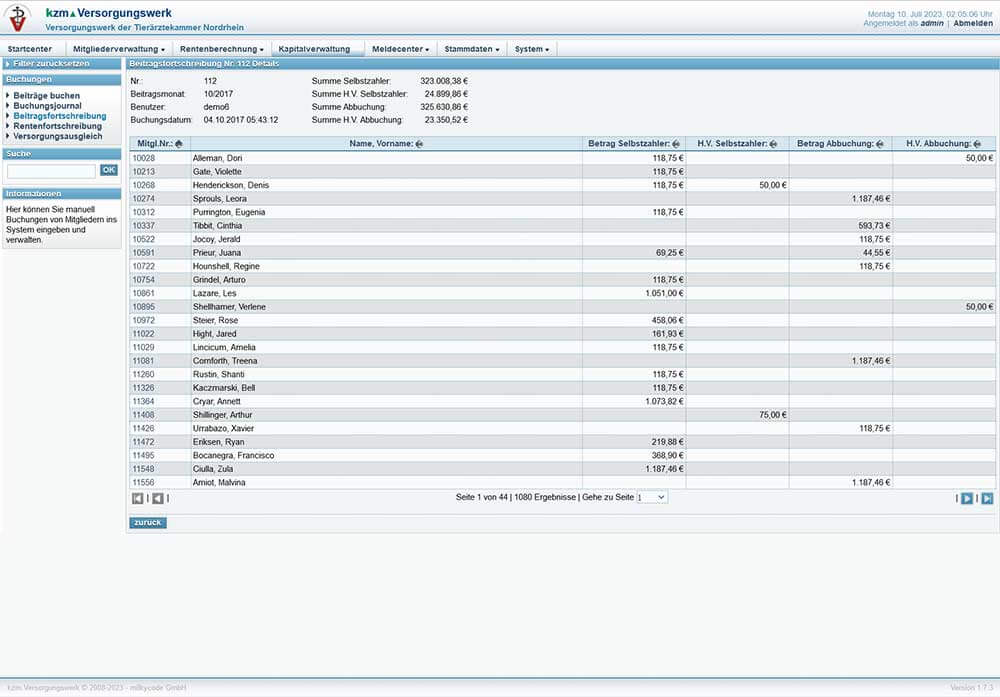Click Summe Abbuchung value 325.630,86 €
Image resolution: width=1000 pixels, height=697 pixels.
tap(444, 107)
